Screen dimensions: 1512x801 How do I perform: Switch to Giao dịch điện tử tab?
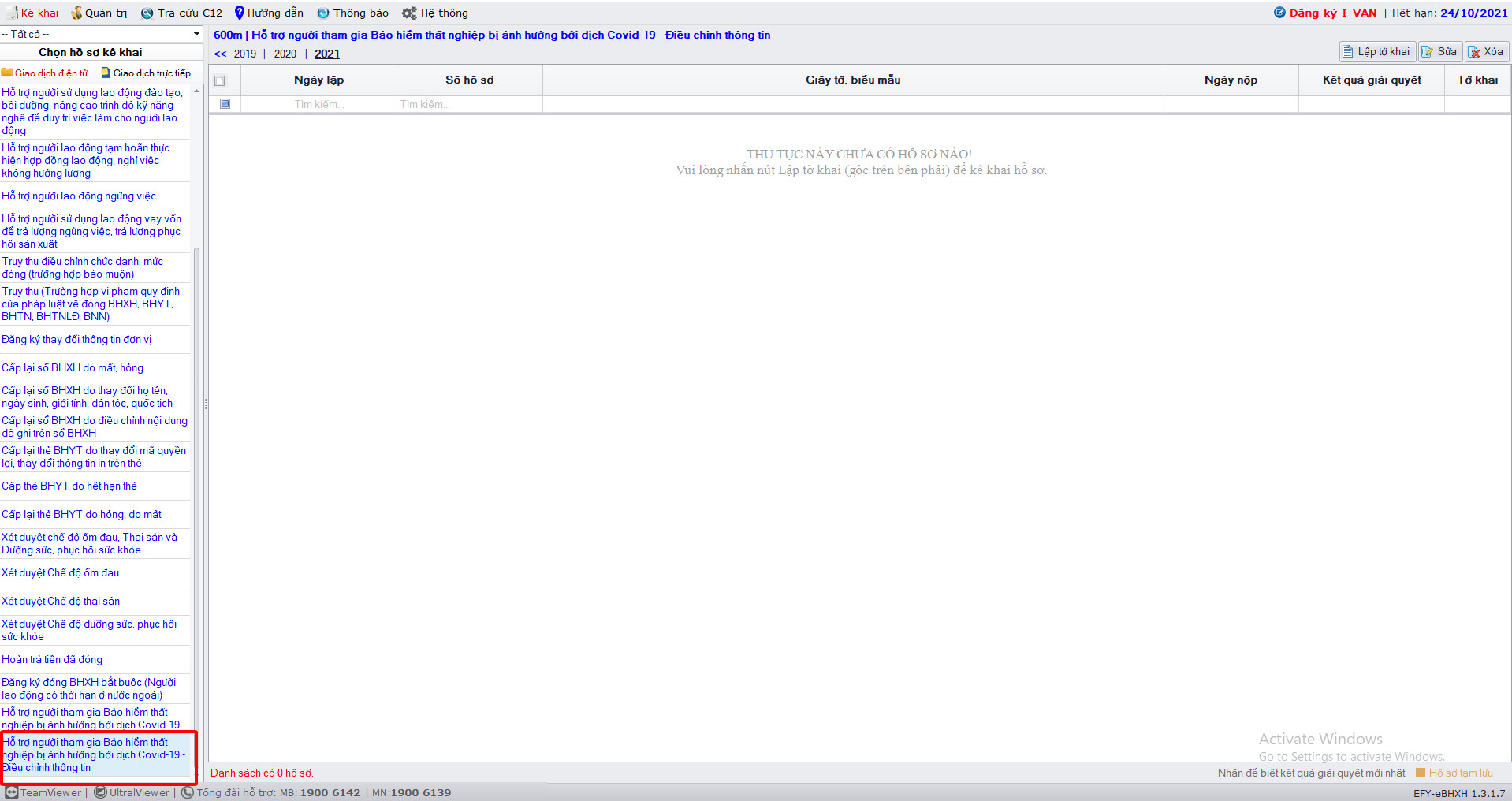(x=45, y=73)
